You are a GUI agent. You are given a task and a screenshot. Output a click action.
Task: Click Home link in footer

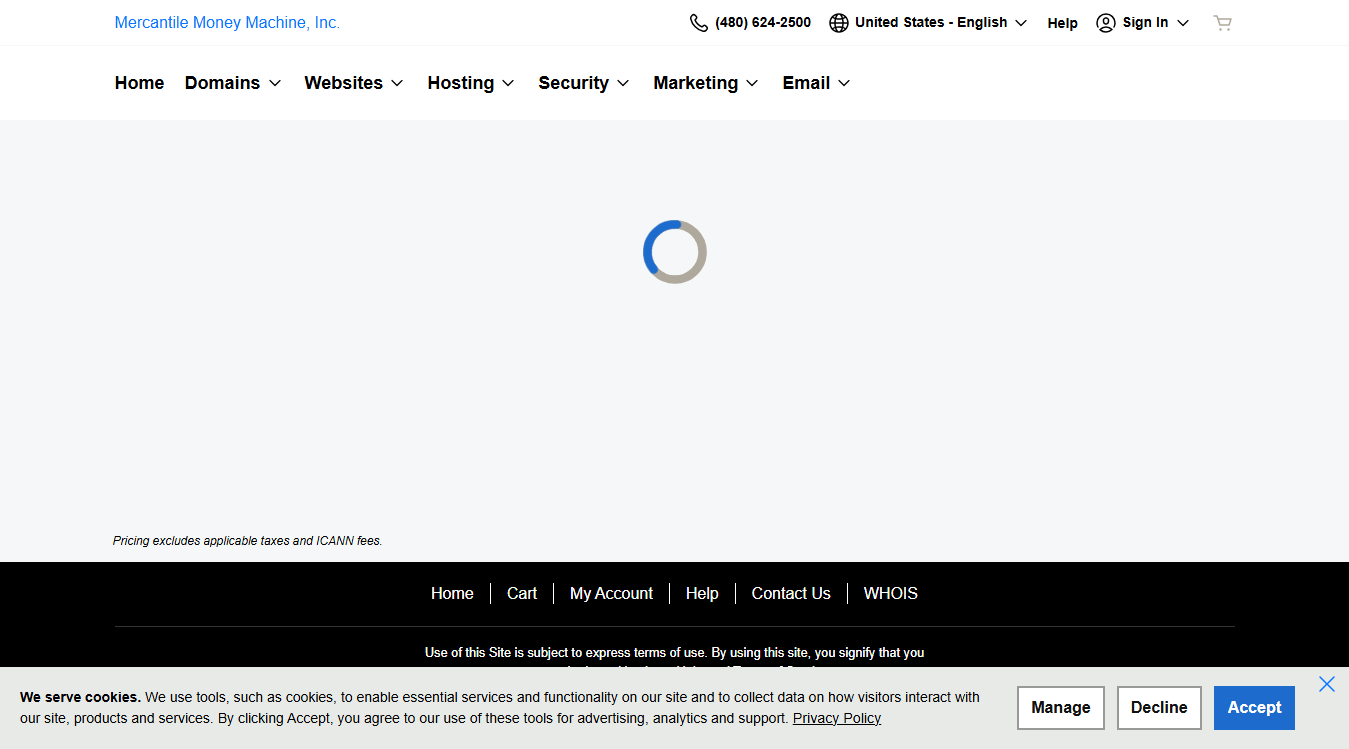[x=452, y=594]
